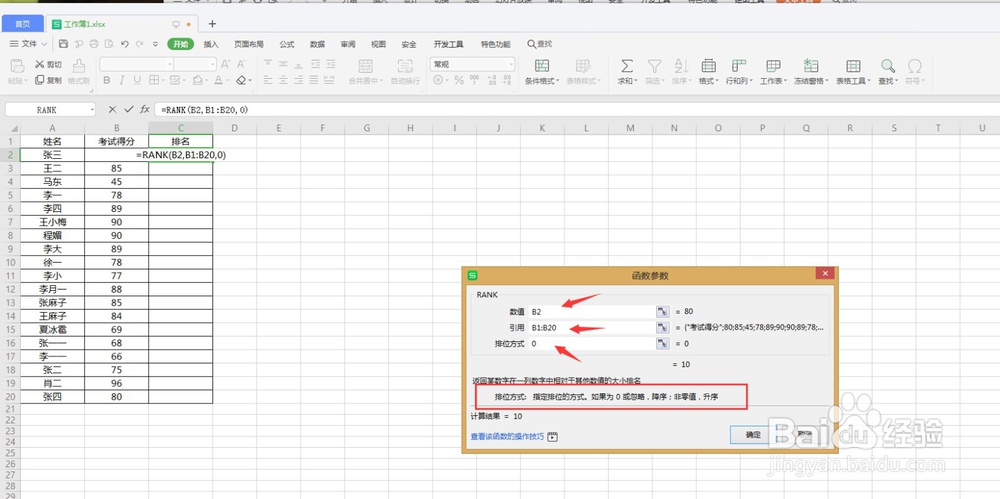Image resolution: width=1000 pixels, height=499 pixels.
Task: Switch to the 插入 ribbon tab
Action: 211,44
